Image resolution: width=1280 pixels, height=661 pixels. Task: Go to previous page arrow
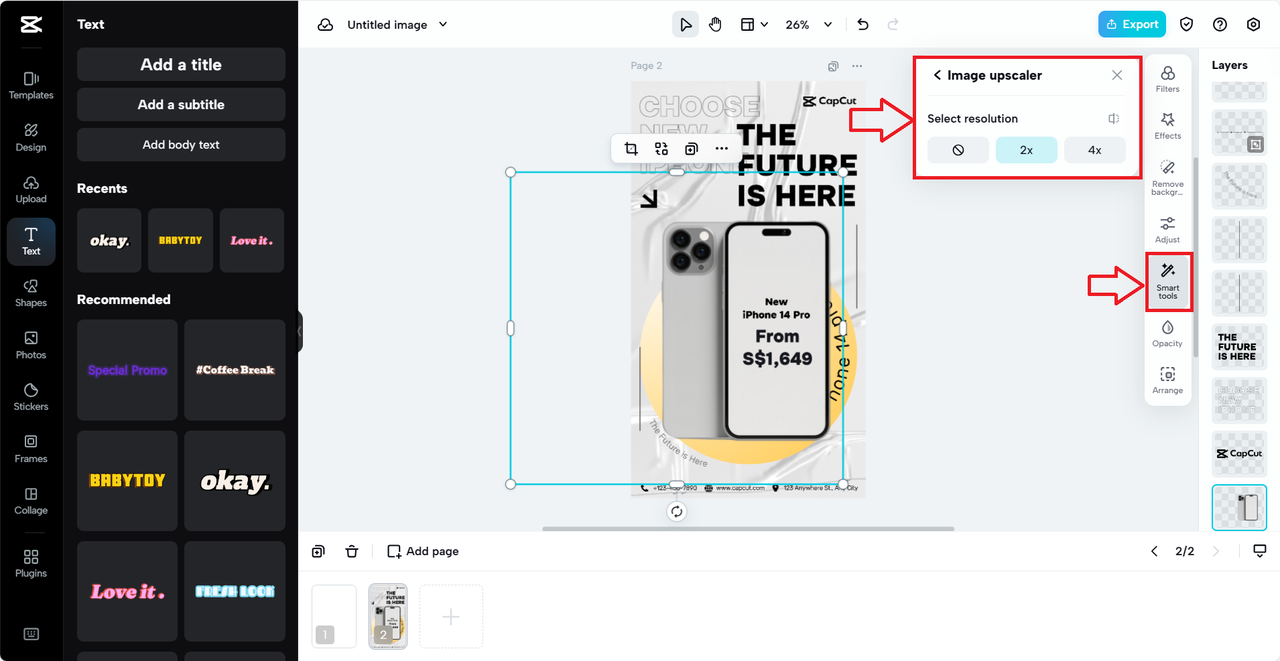1155,551
